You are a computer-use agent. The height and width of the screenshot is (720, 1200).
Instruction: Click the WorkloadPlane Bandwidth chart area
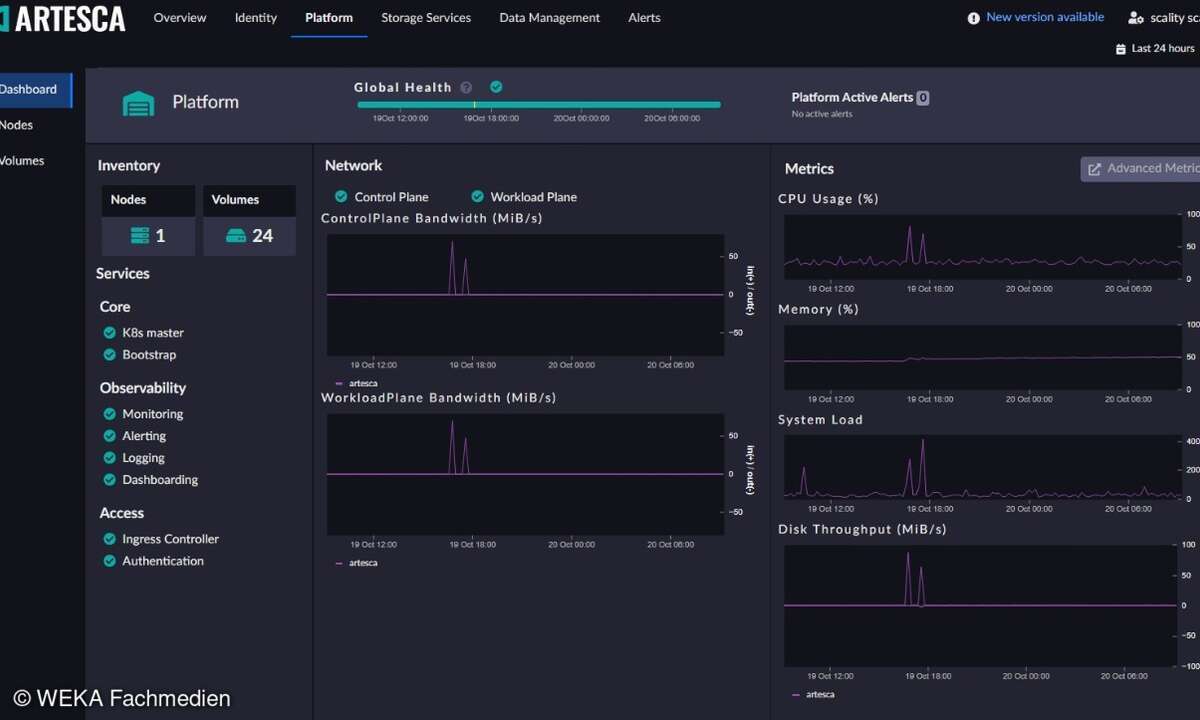click(525, 474)
